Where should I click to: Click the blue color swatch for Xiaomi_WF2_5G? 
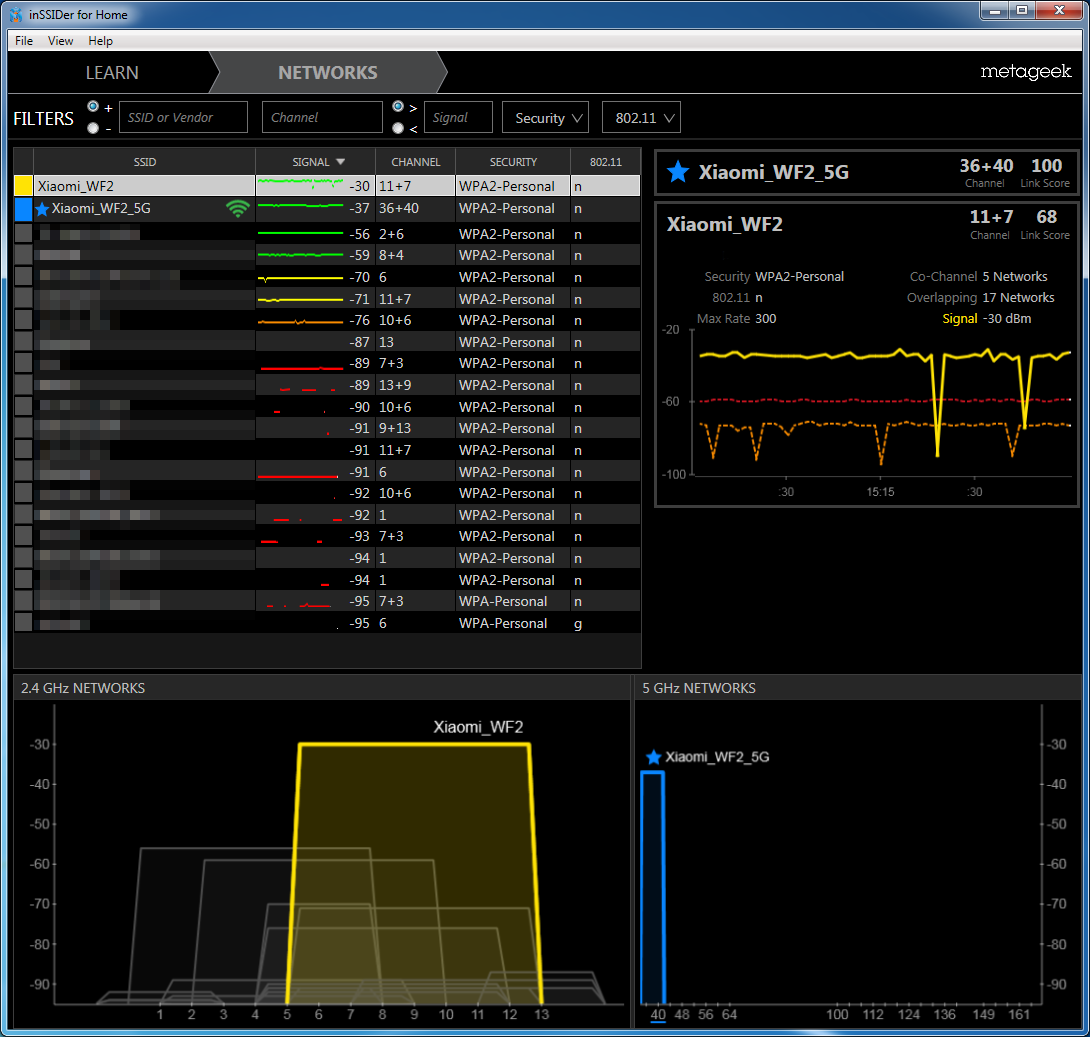click(x=24, y=209)
